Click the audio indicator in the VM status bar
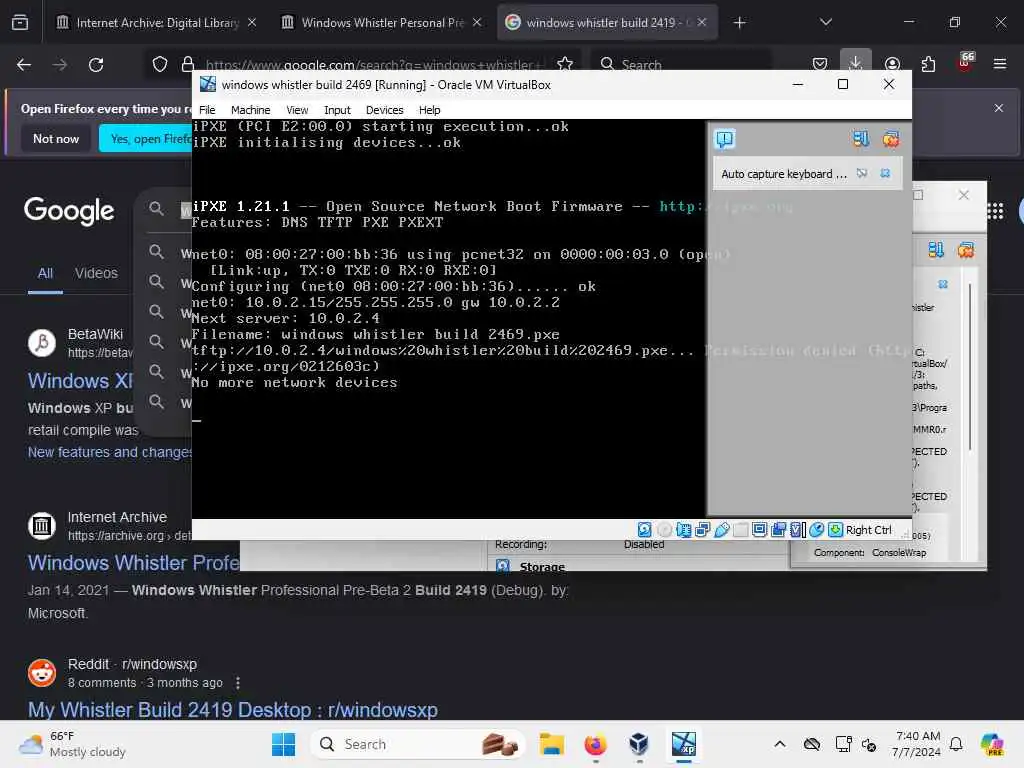Screen dimensions: 1024x768 [683, 530]
